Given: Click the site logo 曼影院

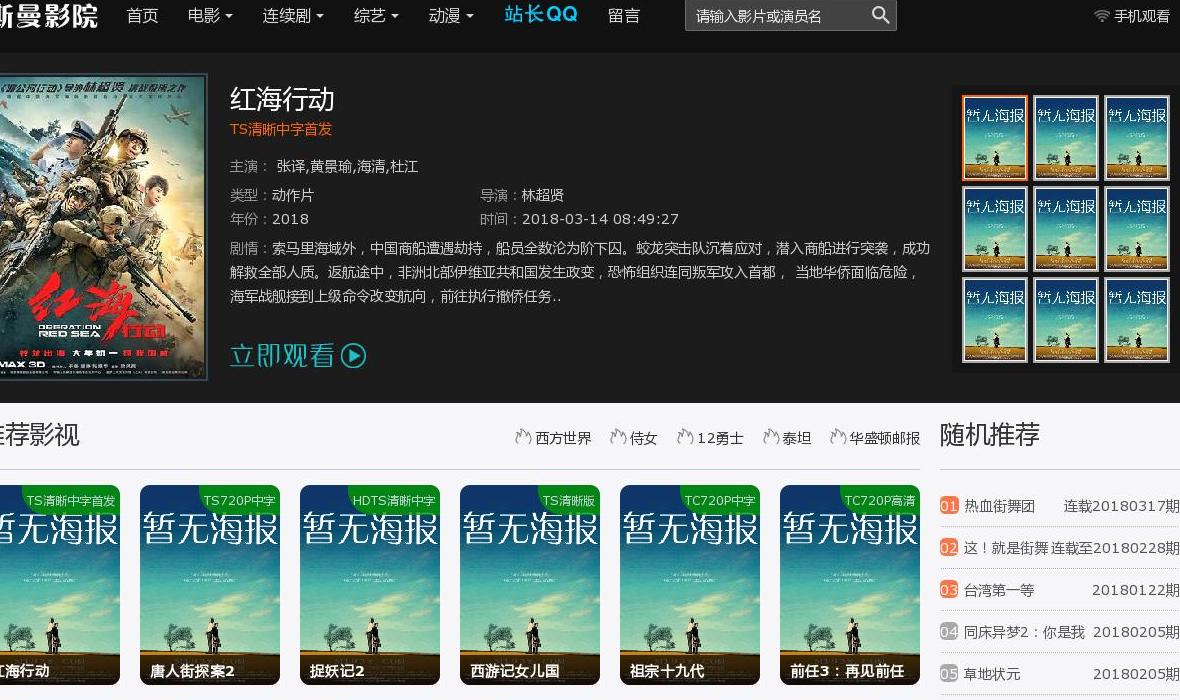Looking at the screenshot, I should pos(49,14).
